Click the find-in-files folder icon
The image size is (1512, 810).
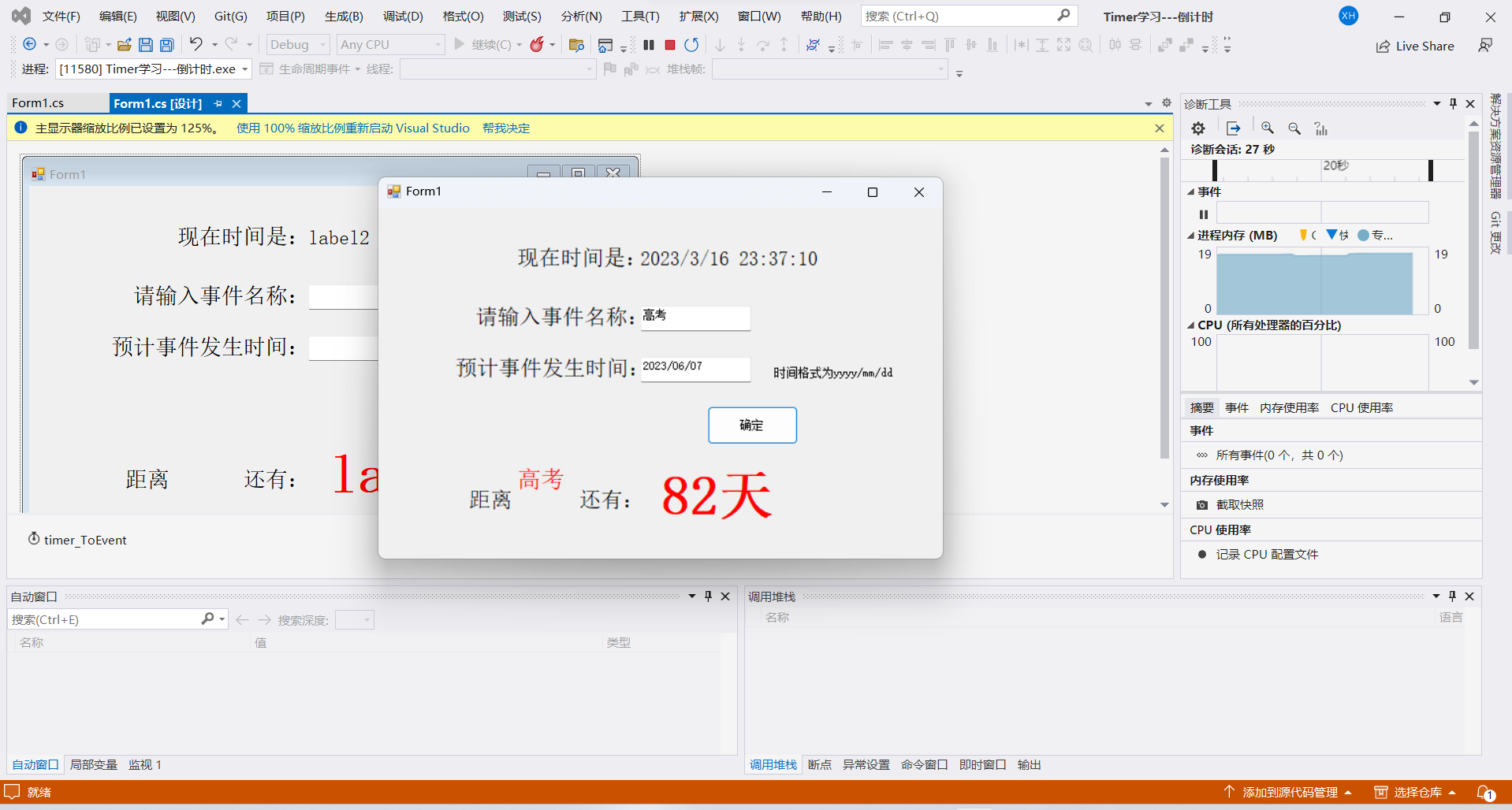point(576,45)
